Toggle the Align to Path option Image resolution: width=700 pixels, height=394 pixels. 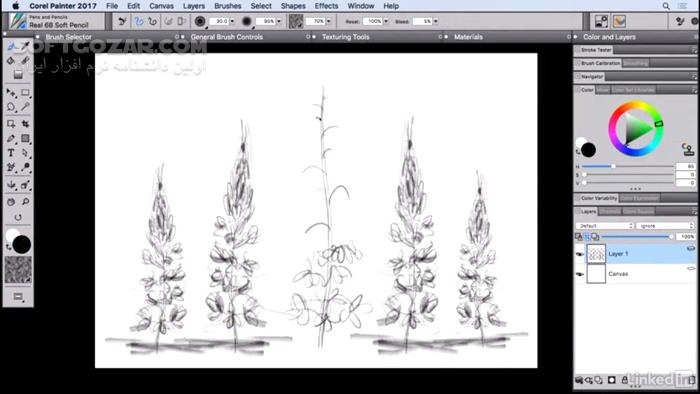click(x=168, y=21)
